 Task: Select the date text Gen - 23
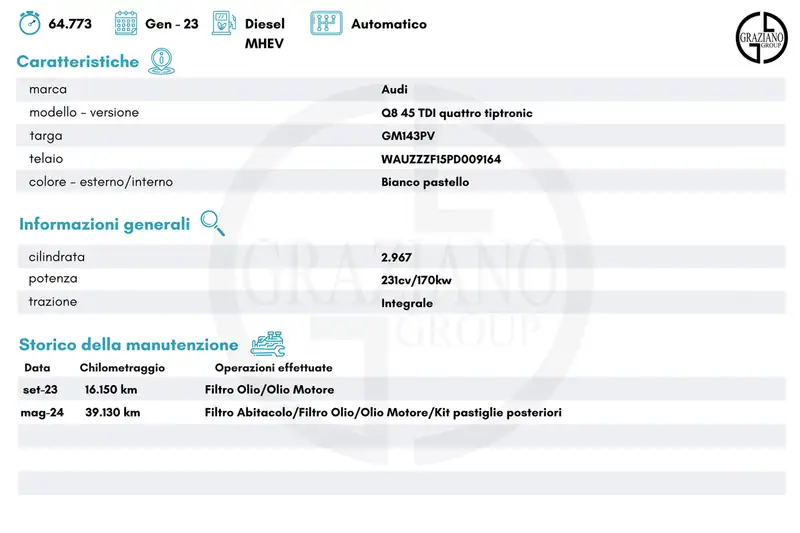coord(171,24)
